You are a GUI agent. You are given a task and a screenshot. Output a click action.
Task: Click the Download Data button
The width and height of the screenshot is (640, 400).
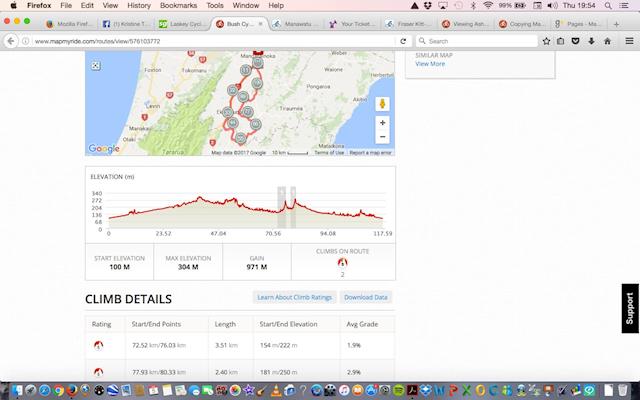[x=366, y=297]
